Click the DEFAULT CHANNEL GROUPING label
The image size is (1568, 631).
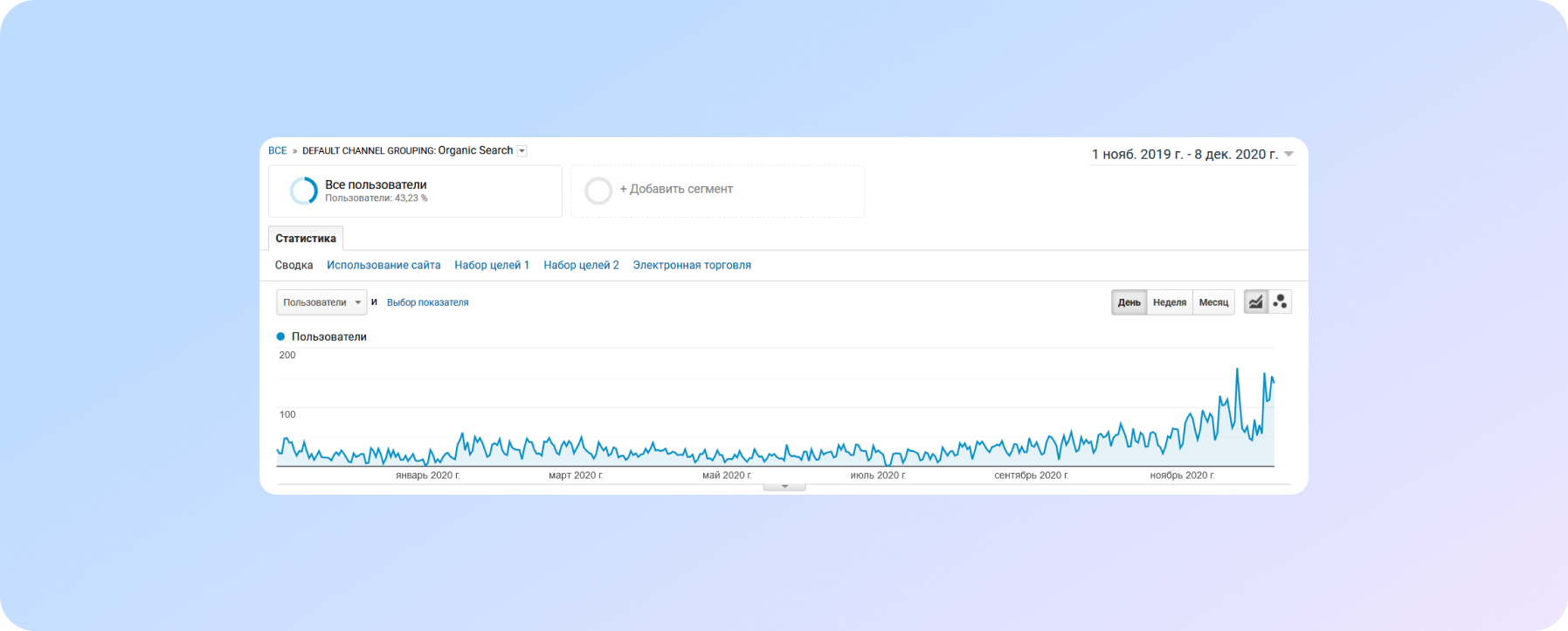point(369,151)
